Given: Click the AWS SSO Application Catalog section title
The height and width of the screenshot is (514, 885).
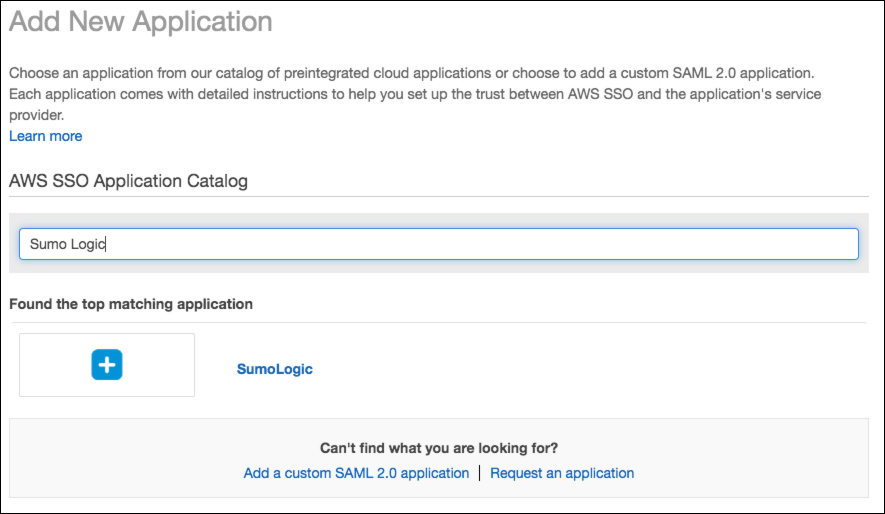Looking at the screenshot, I should point(129,181).
